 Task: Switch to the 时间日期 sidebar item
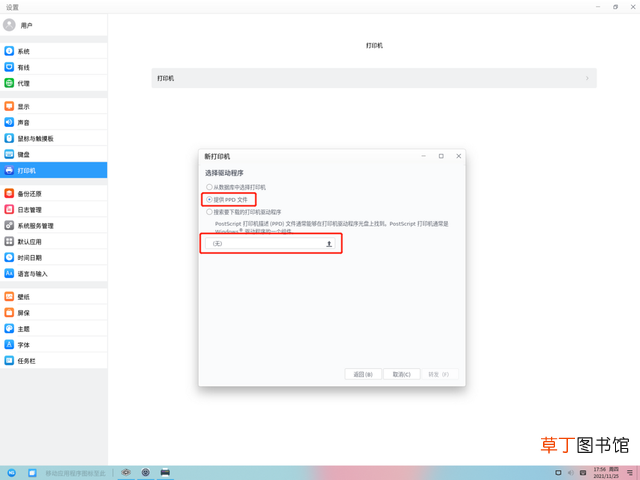pos(53,258)
